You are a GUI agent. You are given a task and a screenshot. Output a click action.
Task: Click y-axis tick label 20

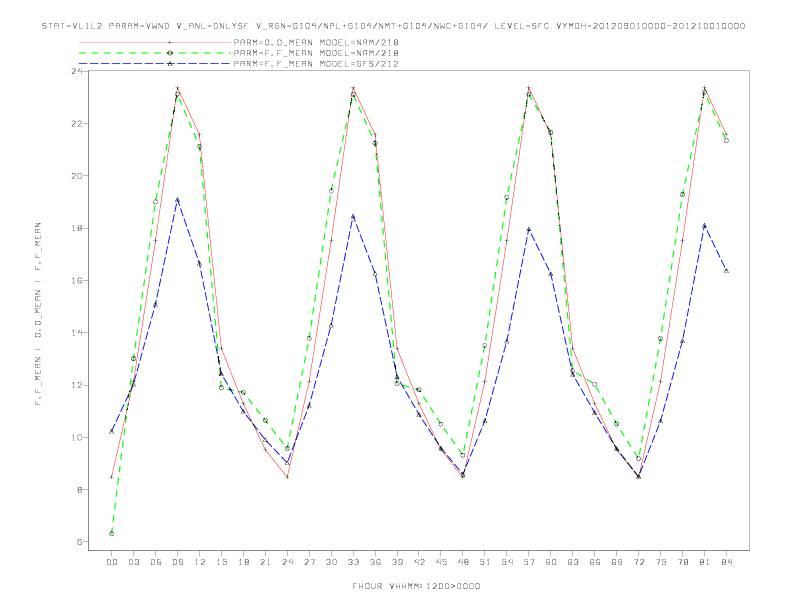(x=77, y=176)
